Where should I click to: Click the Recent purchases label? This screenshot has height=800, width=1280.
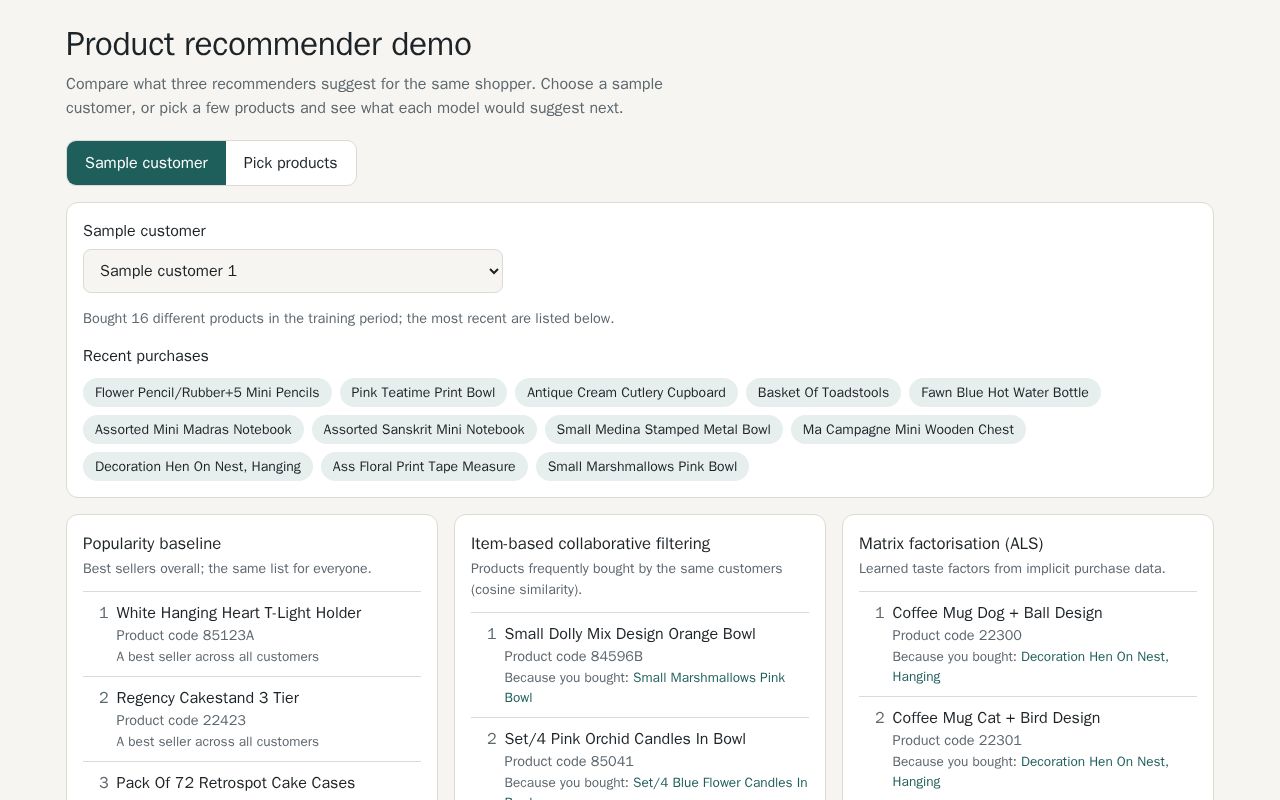click(146, 356)
